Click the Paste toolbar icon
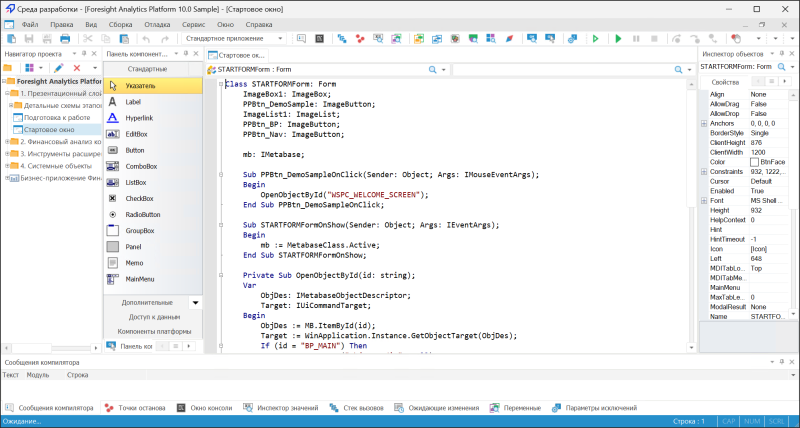This screenshot has width=800, height=428. (x=124, y=39)
